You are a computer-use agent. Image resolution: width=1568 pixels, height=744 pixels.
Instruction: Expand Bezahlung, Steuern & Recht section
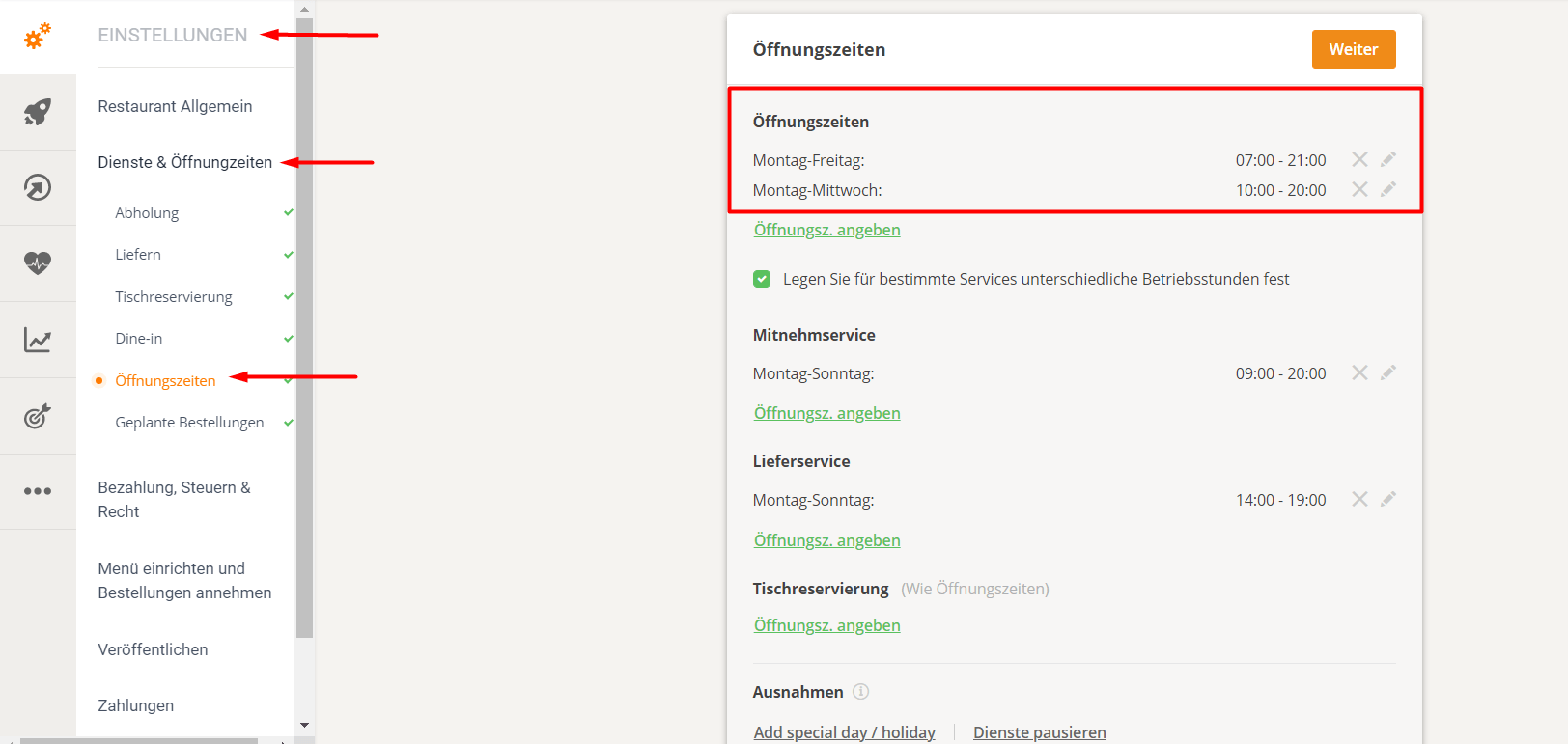pyautogui.click(x=174, y=499)
